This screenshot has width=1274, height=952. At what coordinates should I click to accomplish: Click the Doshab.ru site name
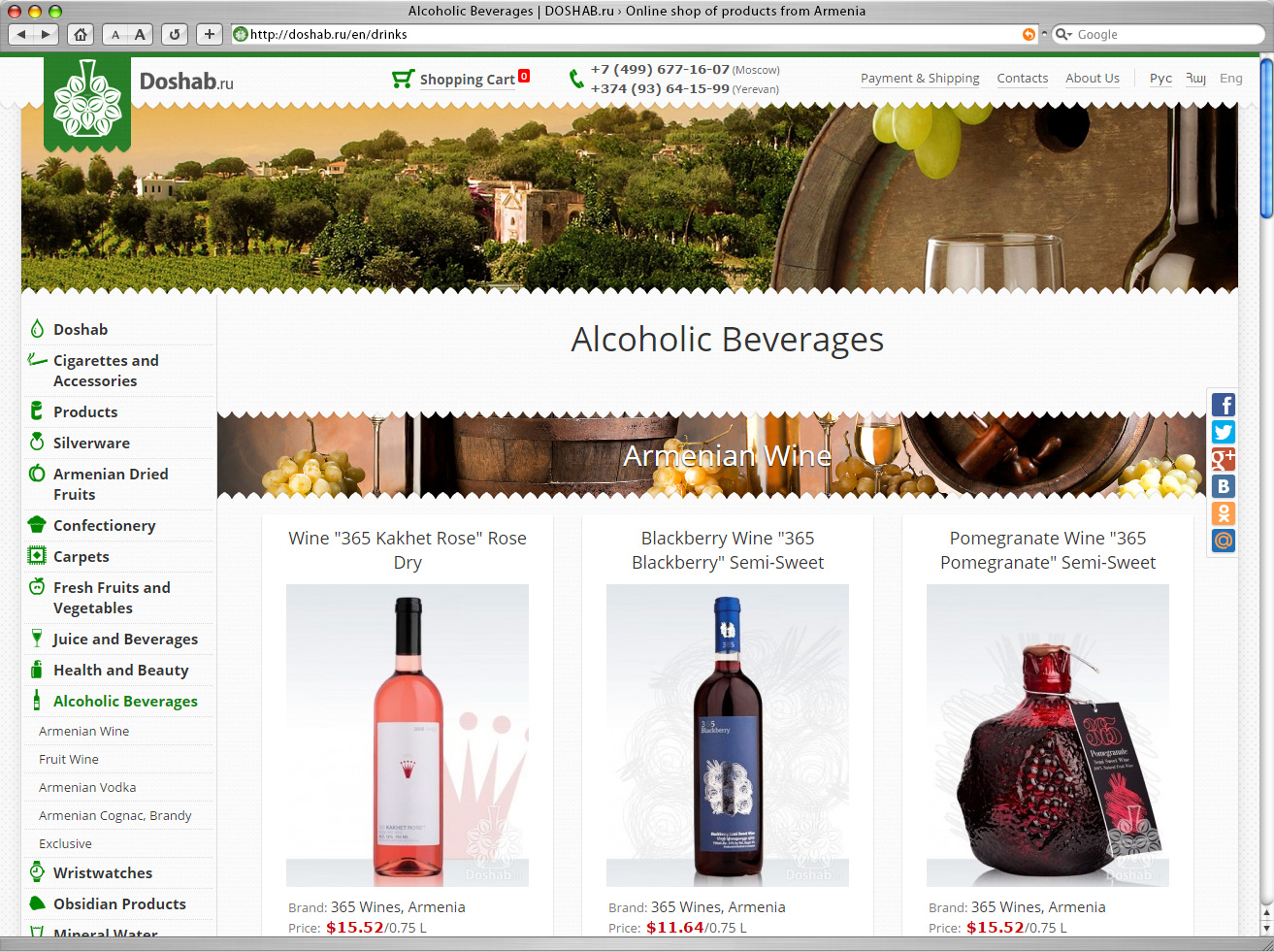[x=186, y=82]
